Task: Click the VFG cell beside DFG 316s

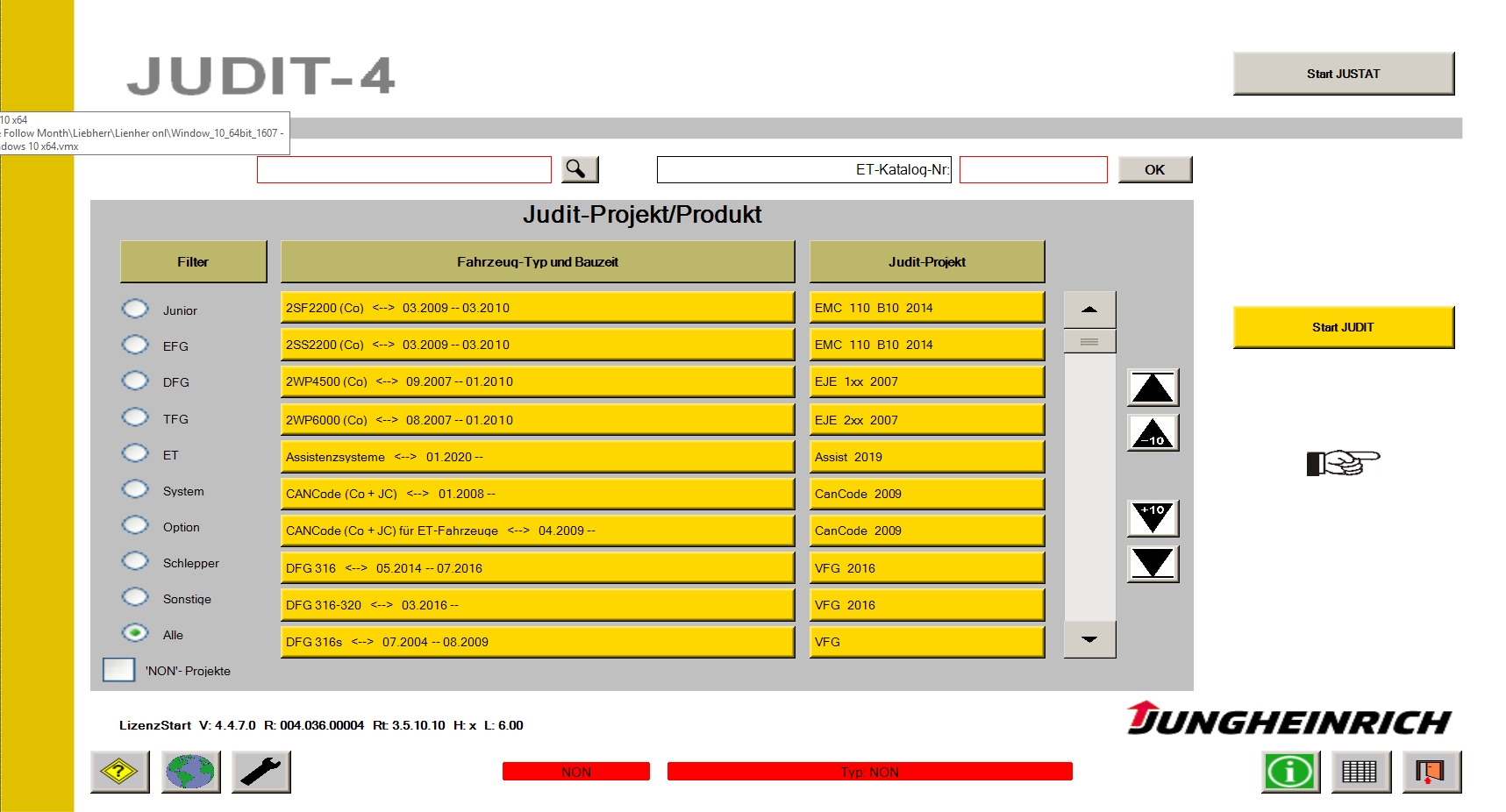Action: click(x=927, y=642)
